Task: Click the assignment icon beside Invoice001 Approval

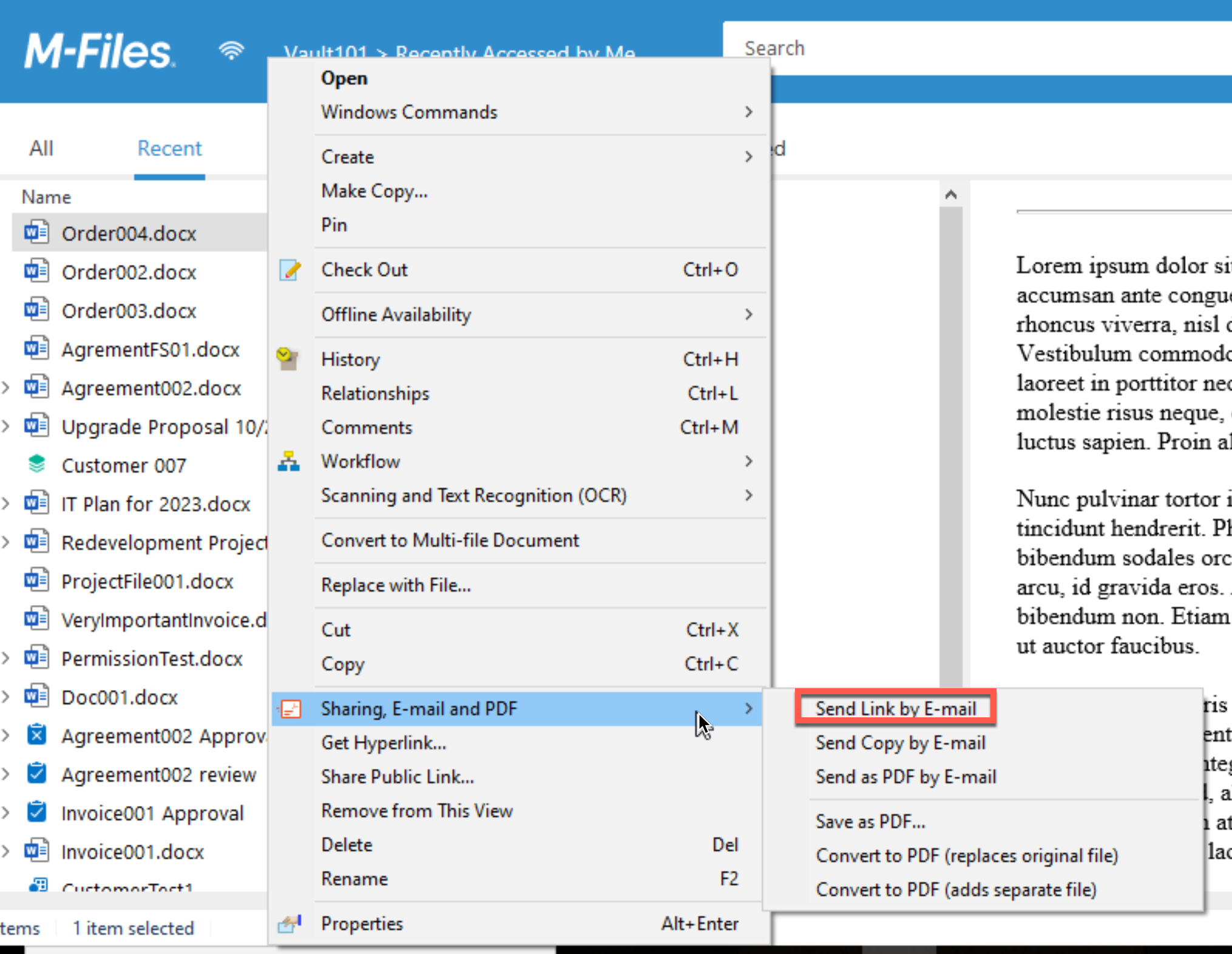Action: pos(36,813)
